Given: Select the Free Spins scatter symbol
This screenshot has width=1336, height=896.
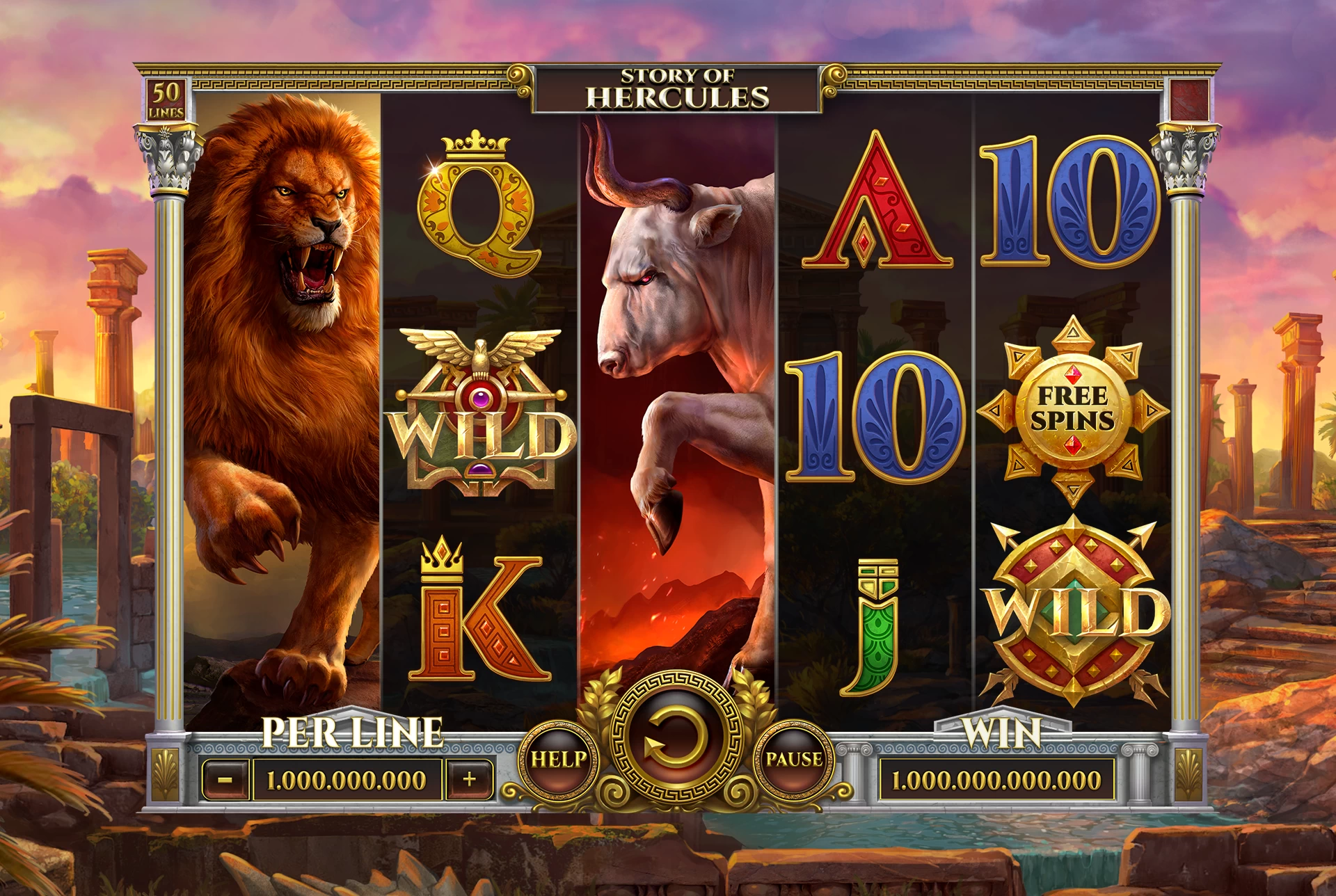Looking at the screenshot, I should click(x=1073, y=409).
